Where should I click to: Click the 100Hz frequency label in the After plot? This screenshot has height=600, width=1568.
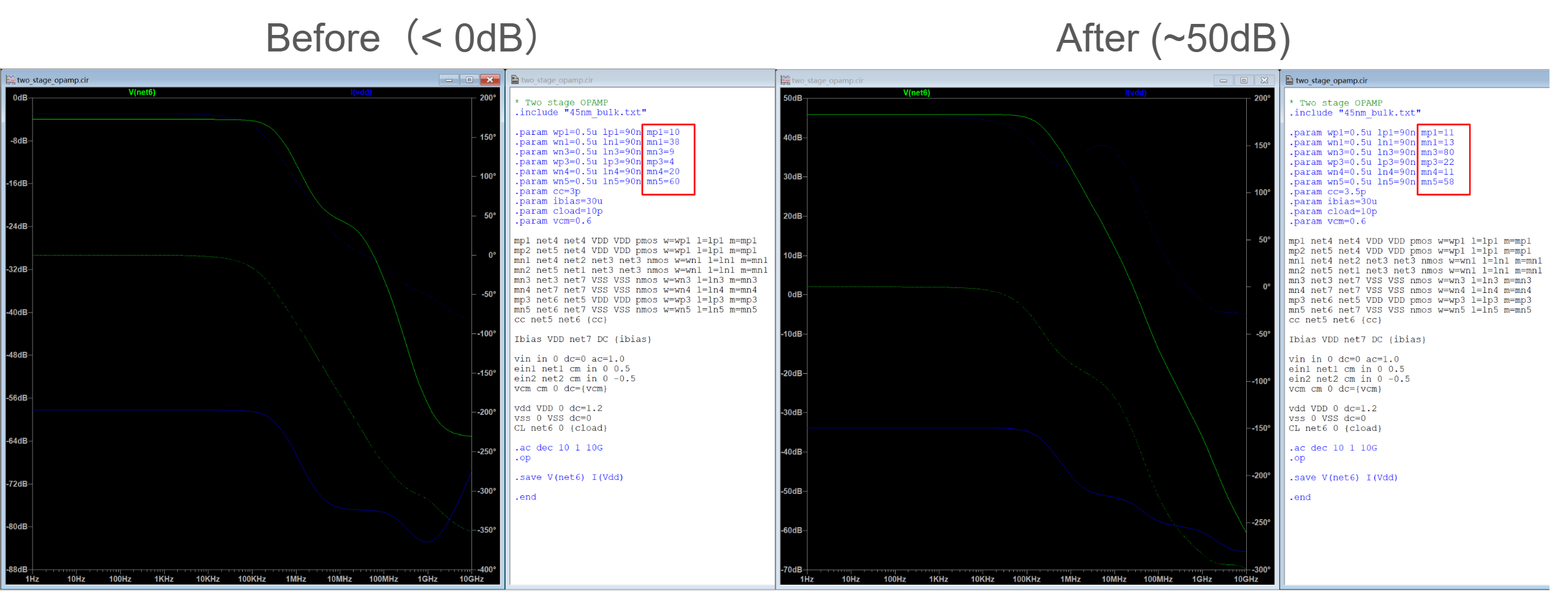click(894, 580)
